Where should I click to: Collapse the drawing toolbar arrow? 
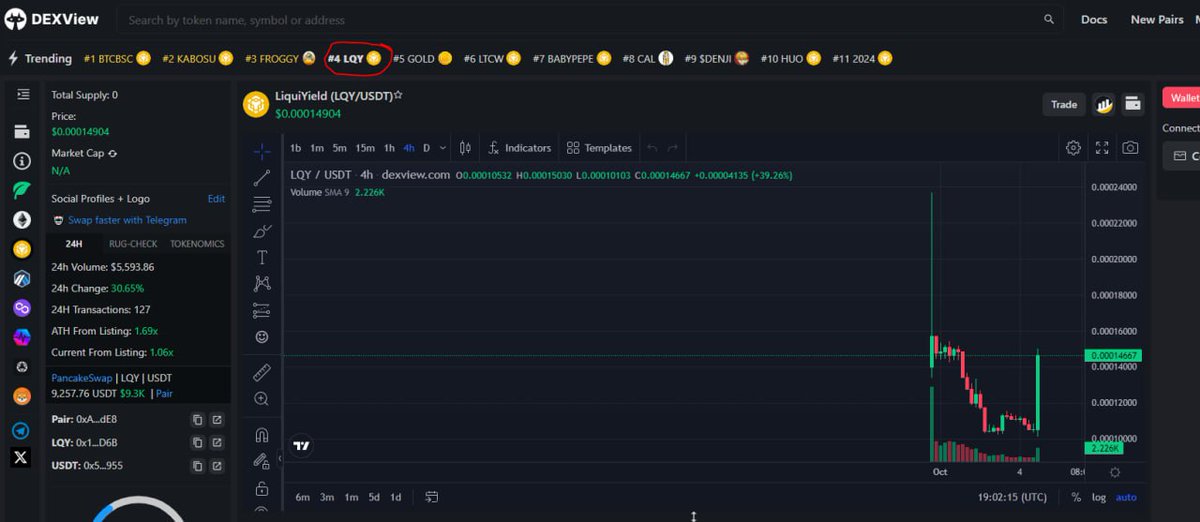280,457
